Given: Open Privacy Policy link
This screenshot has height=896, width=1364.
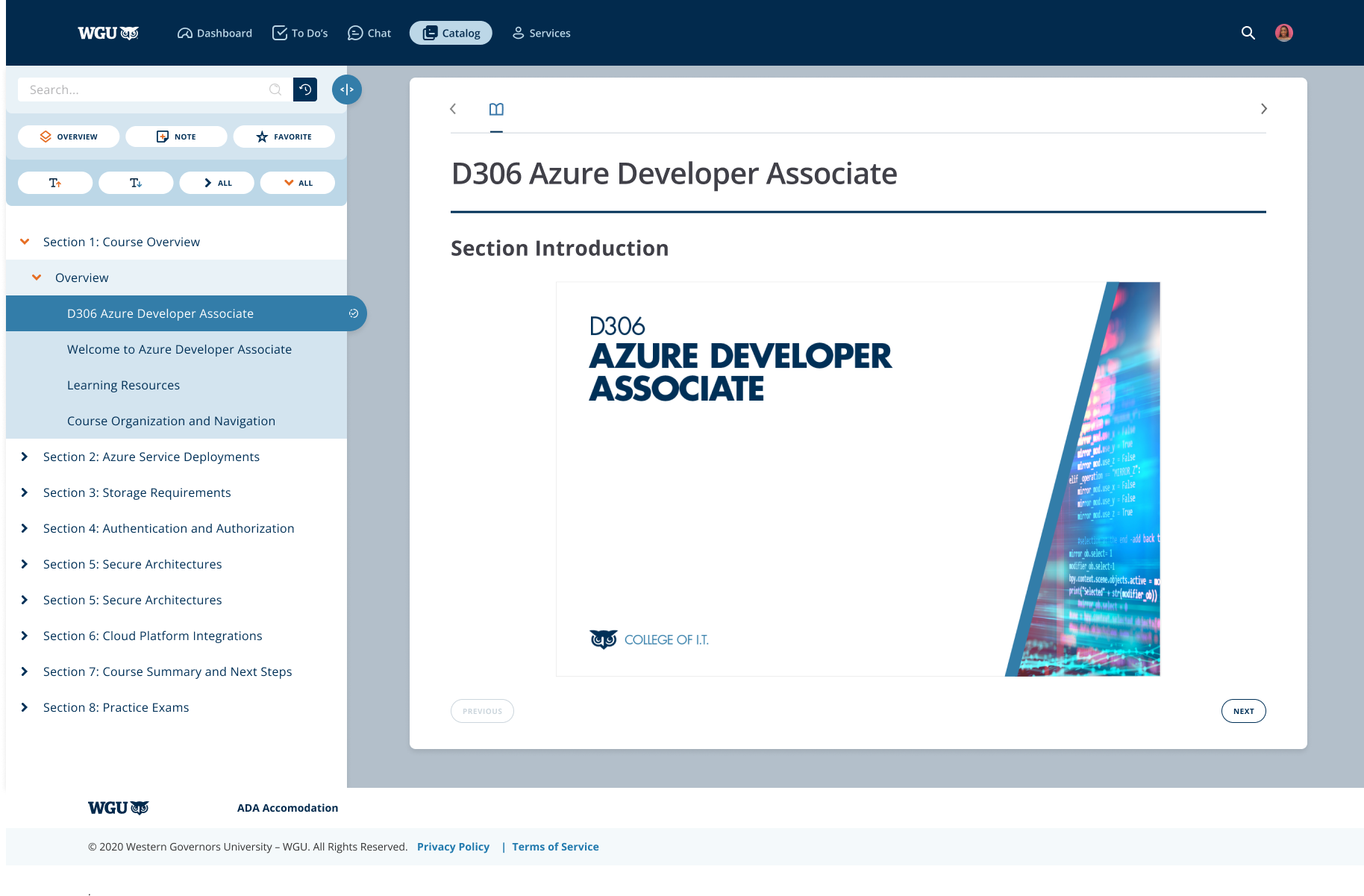Looking at the screenshot, I should [453, 847].
